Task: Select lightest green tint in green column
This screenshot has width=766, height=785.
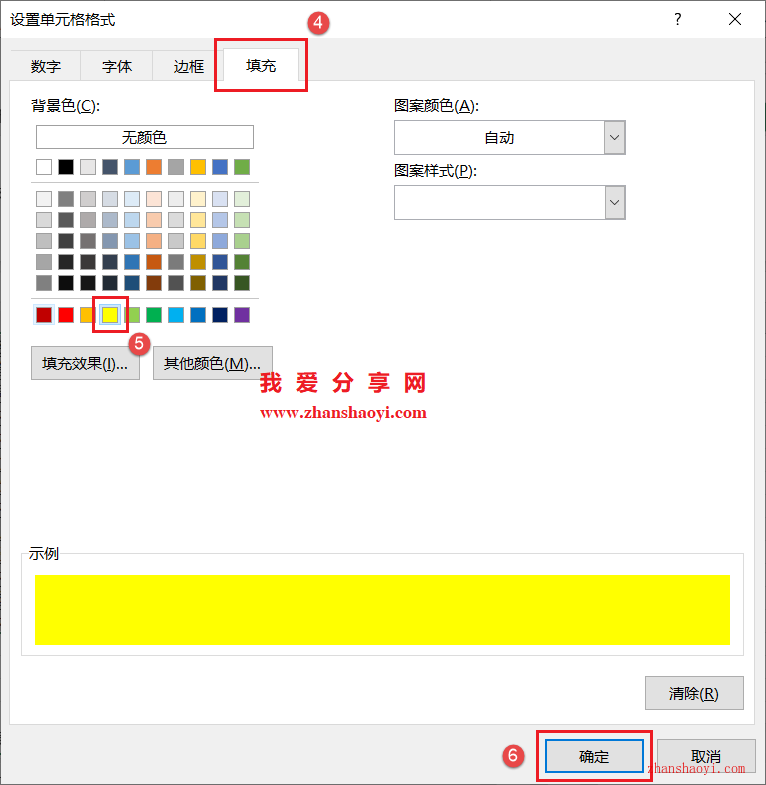Action: coord(242,199)
